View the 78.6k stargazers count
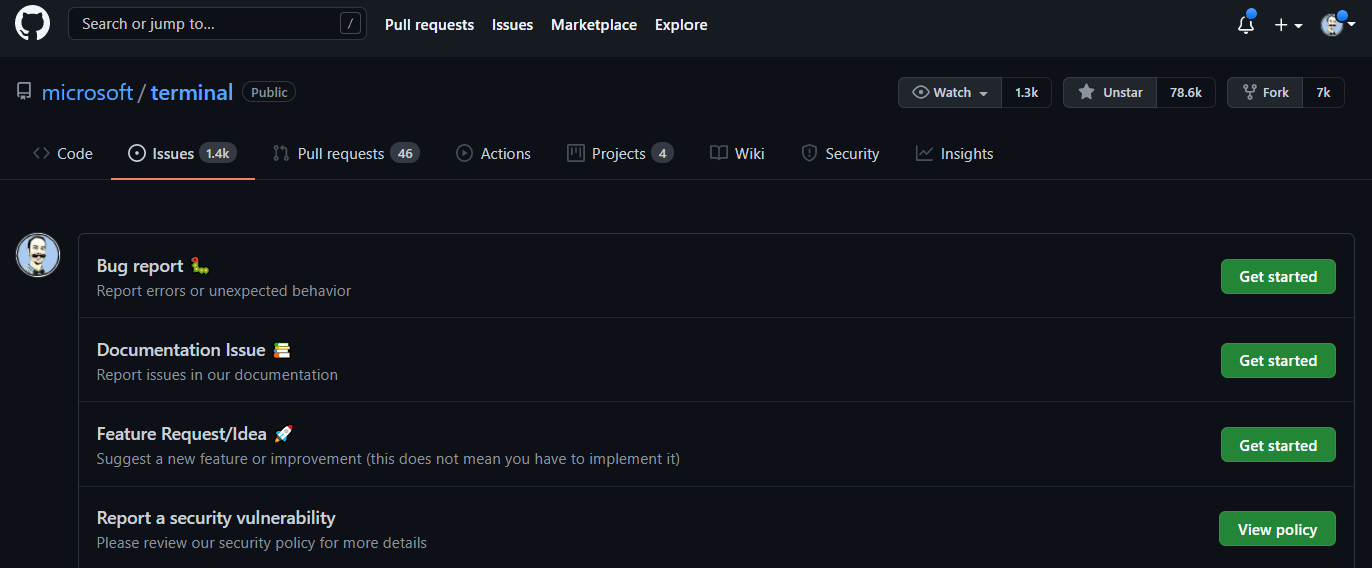The image size is (1372, 568). pos(1186,92)
